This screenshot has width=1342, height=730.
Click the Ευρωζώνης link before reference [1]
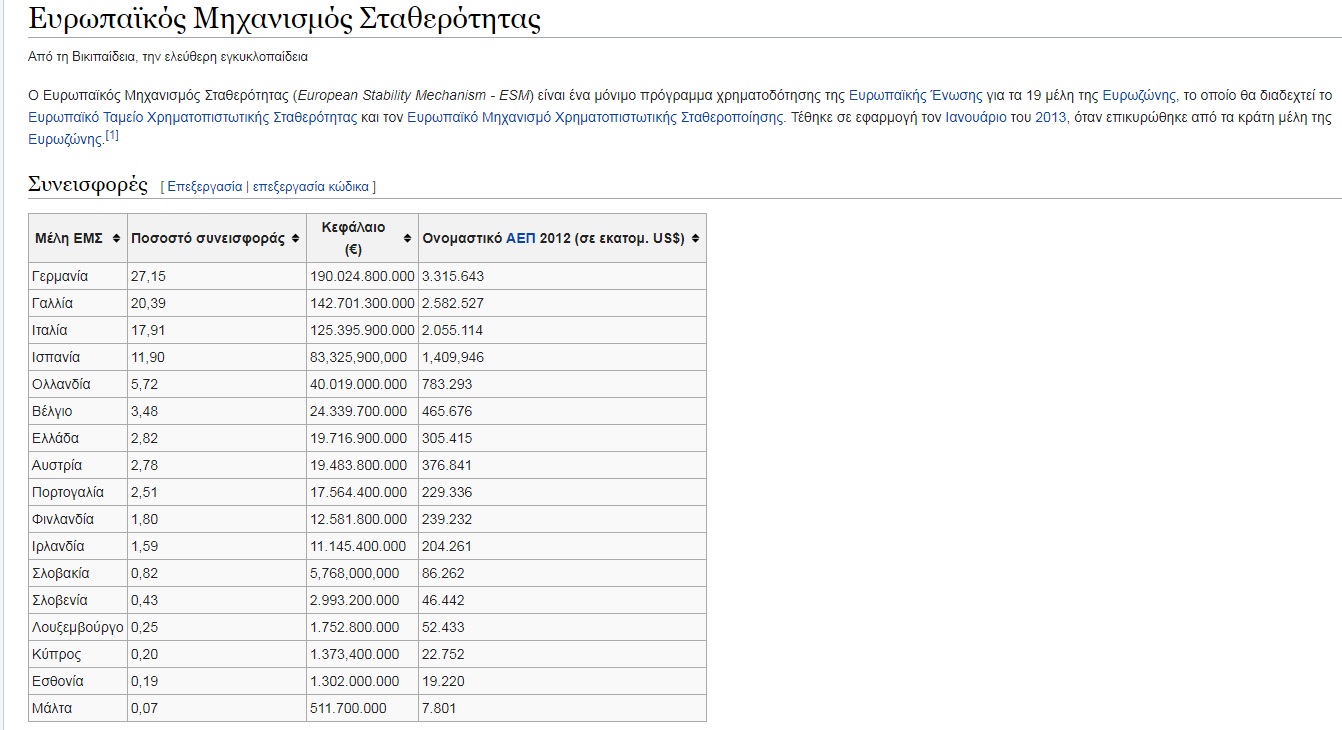pos(65,139)
